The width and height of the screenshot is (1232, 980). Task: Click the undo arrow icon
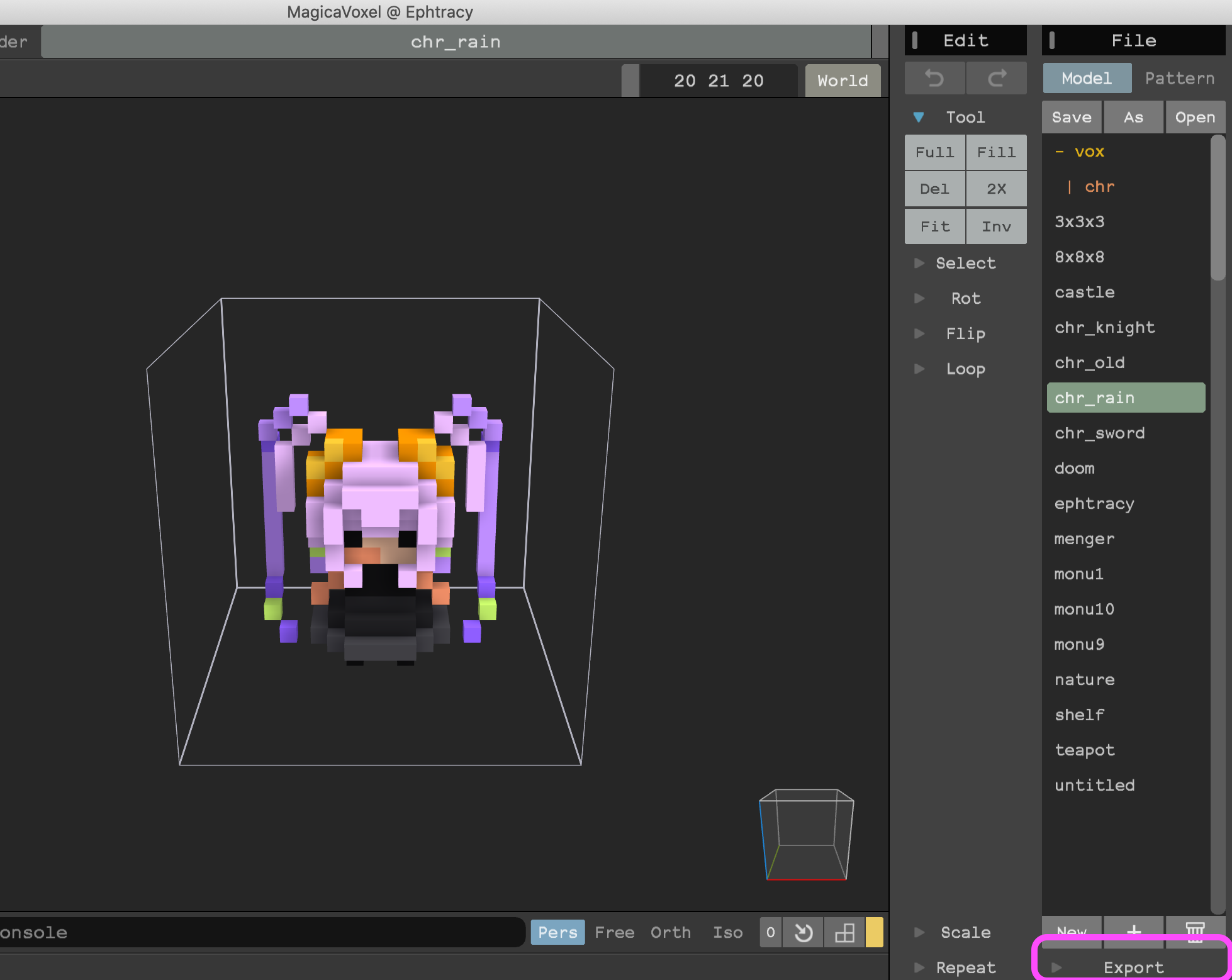(x=934, y=79)
